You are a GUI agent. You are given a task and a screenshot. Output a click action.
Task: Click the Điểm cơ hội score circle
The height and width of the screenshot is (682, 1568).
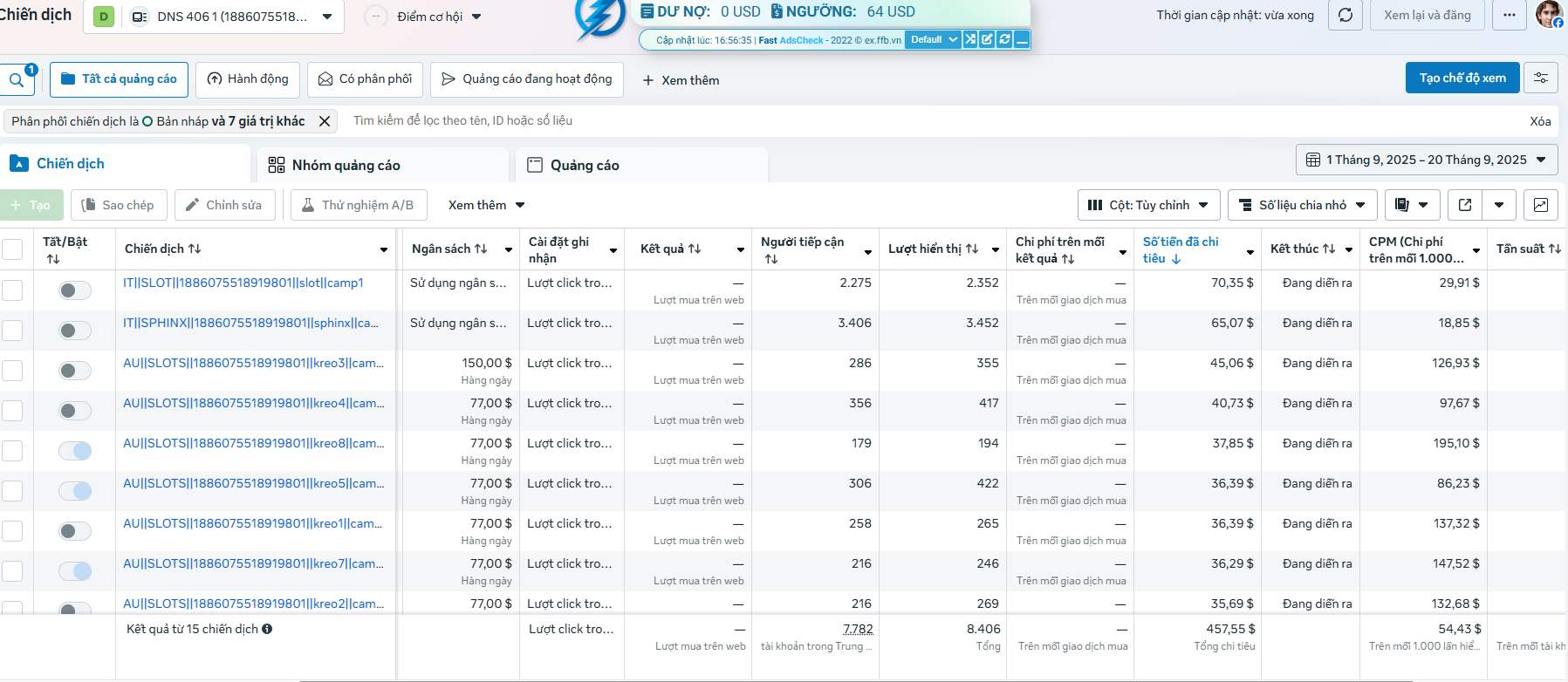(376, 17)
